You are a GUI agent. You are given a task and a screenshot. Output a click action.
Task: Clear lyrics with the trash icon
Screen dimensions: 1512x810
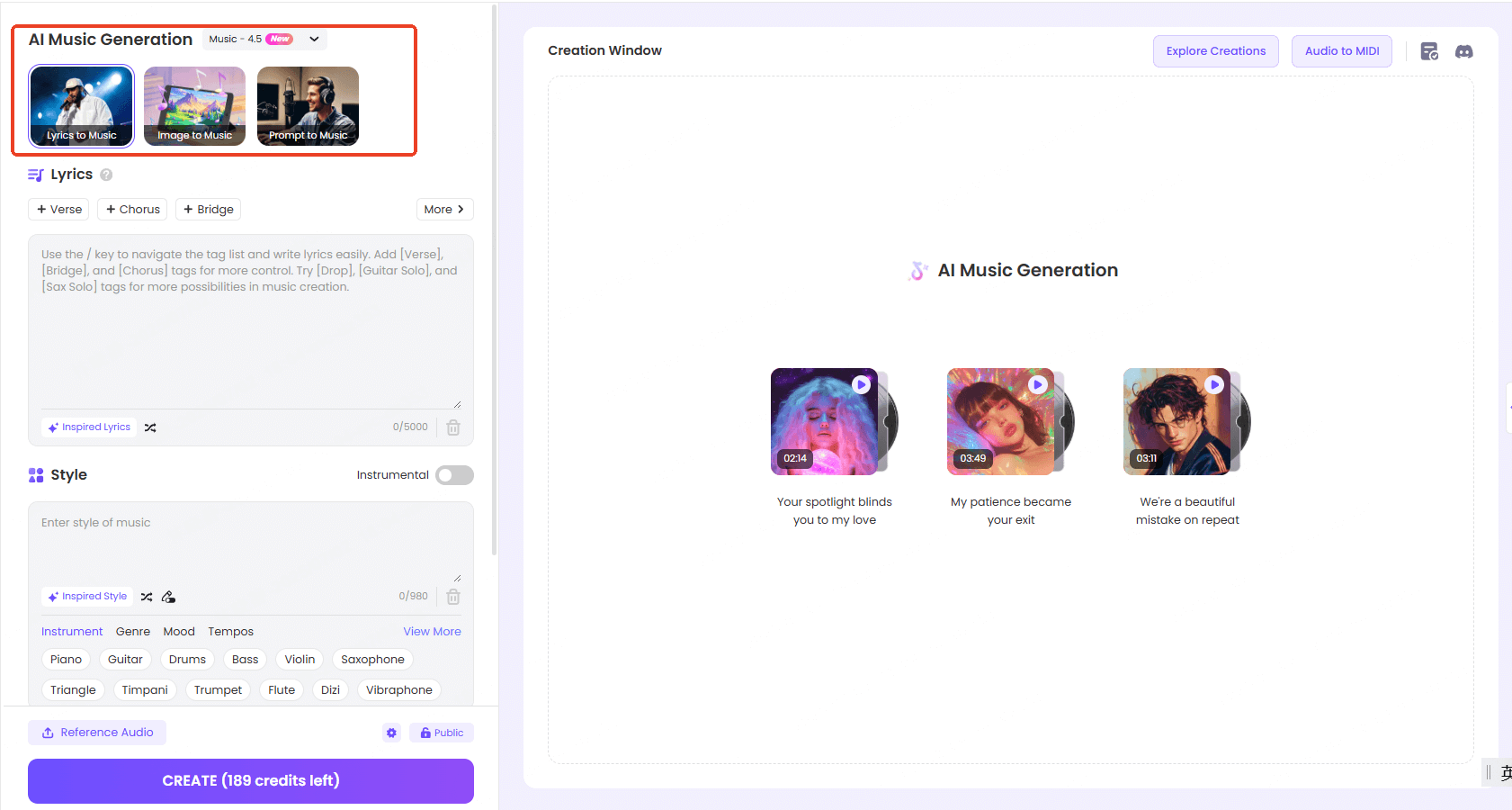453,427
